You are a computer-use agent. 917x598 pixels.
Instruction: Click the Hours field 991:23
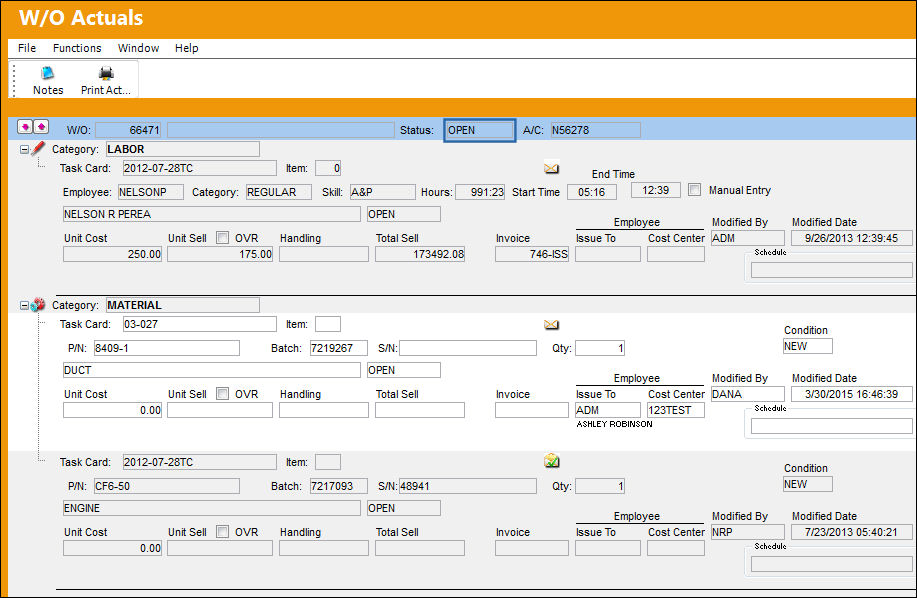tap(480, 192)
